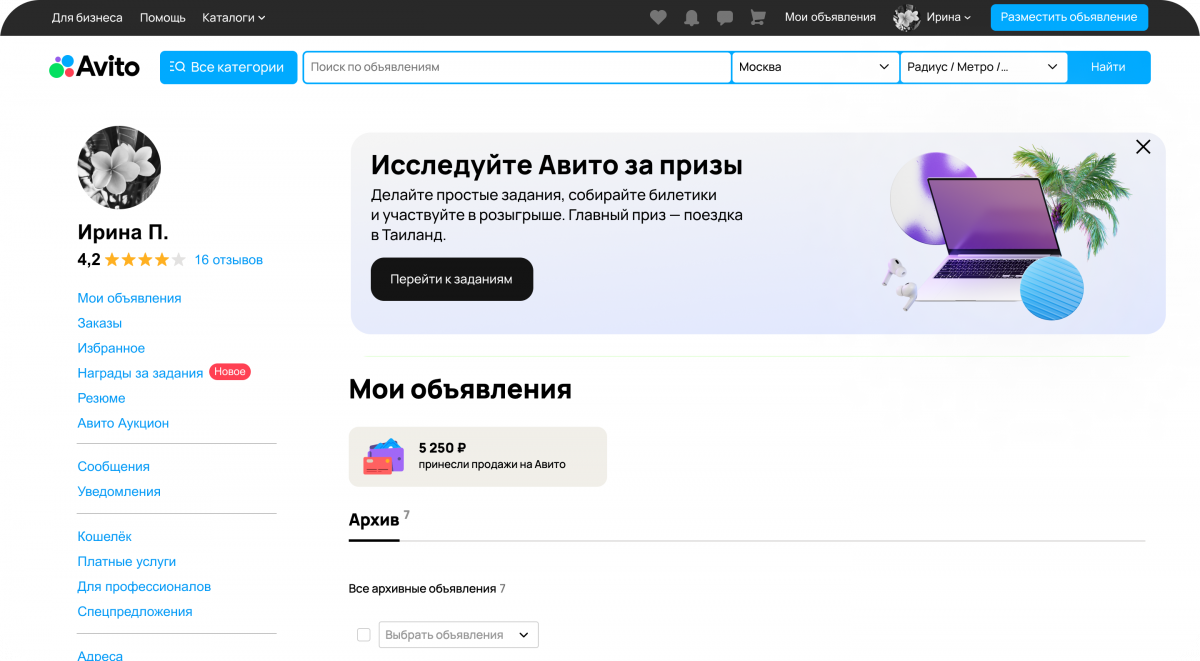Image resolution: width=1200 pixels, height=661 pixels.
Task: Open the Ирина account dropdown
Action: [x=949, y=17]
